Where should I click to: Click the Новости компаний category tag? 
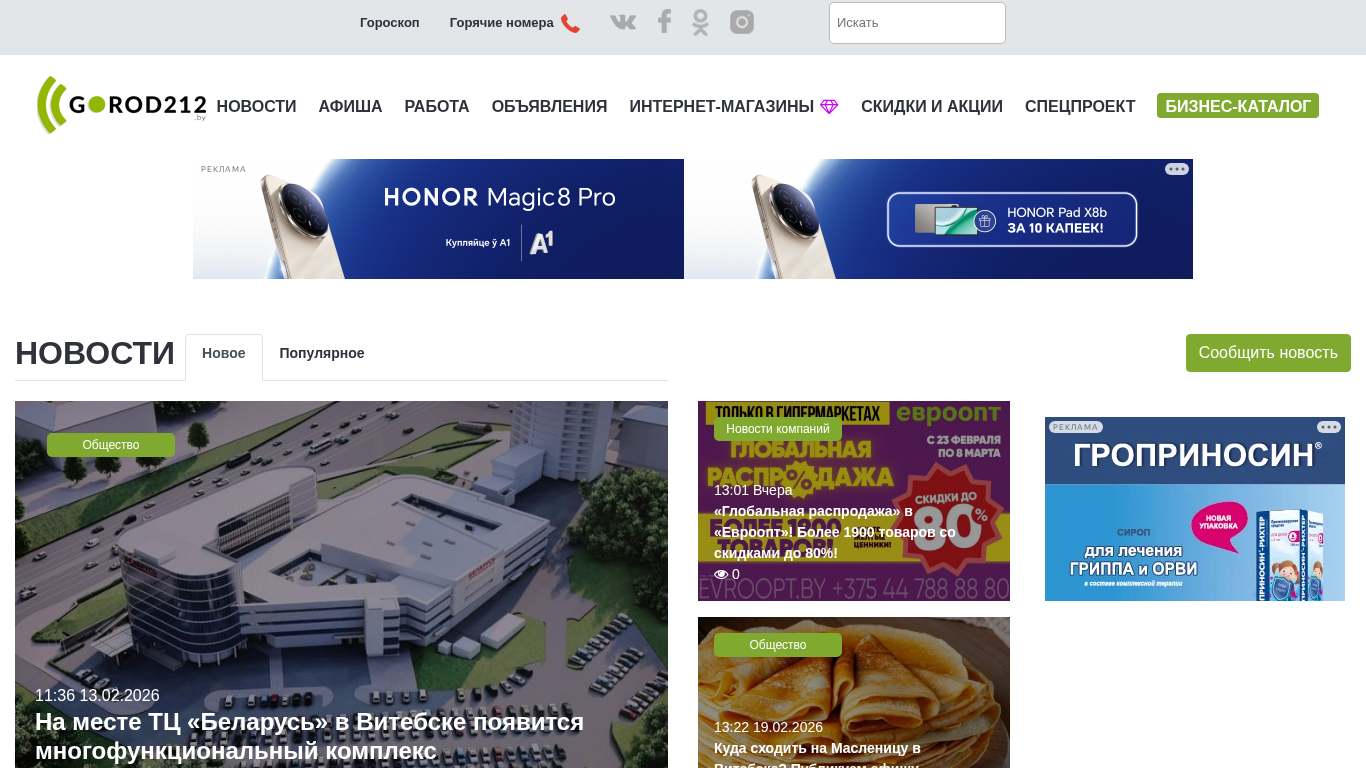(778, 429)
